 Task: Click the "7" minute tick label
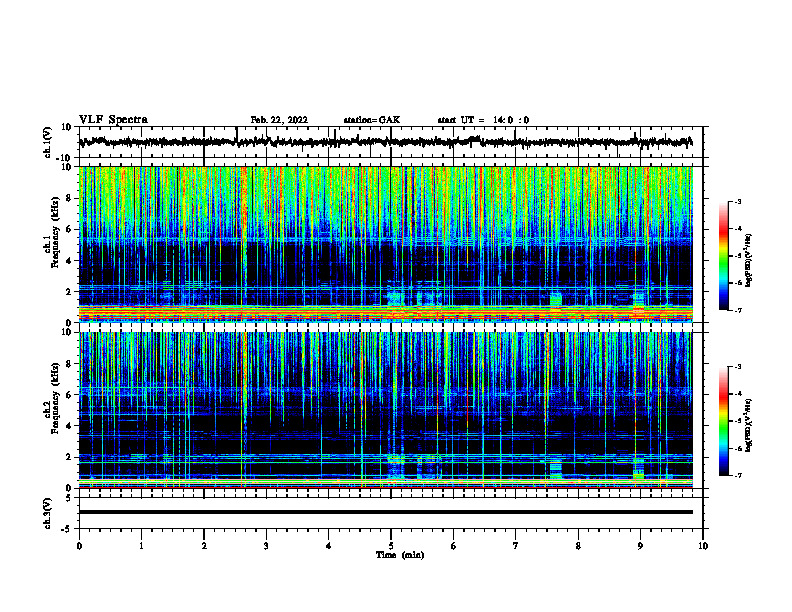[x=516, y=546]
